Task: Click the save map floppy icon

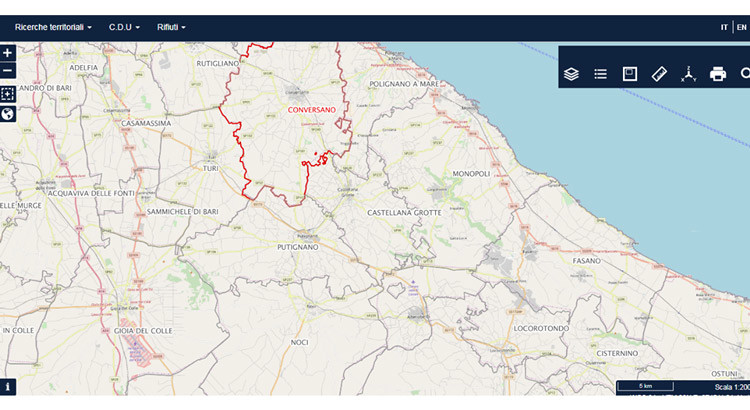Action: 629,74
